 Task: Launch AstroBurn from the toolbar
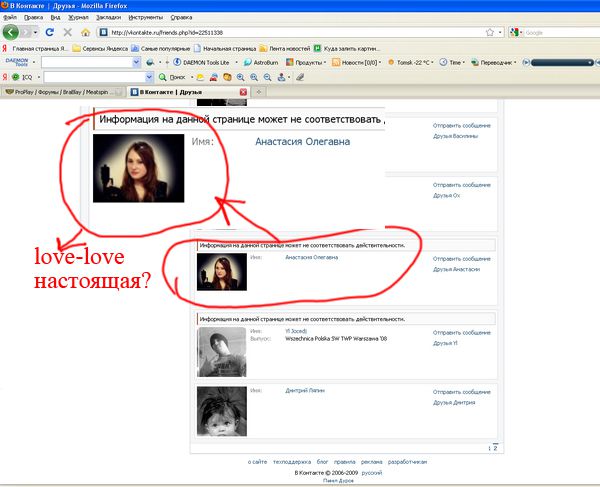(261, 62)
